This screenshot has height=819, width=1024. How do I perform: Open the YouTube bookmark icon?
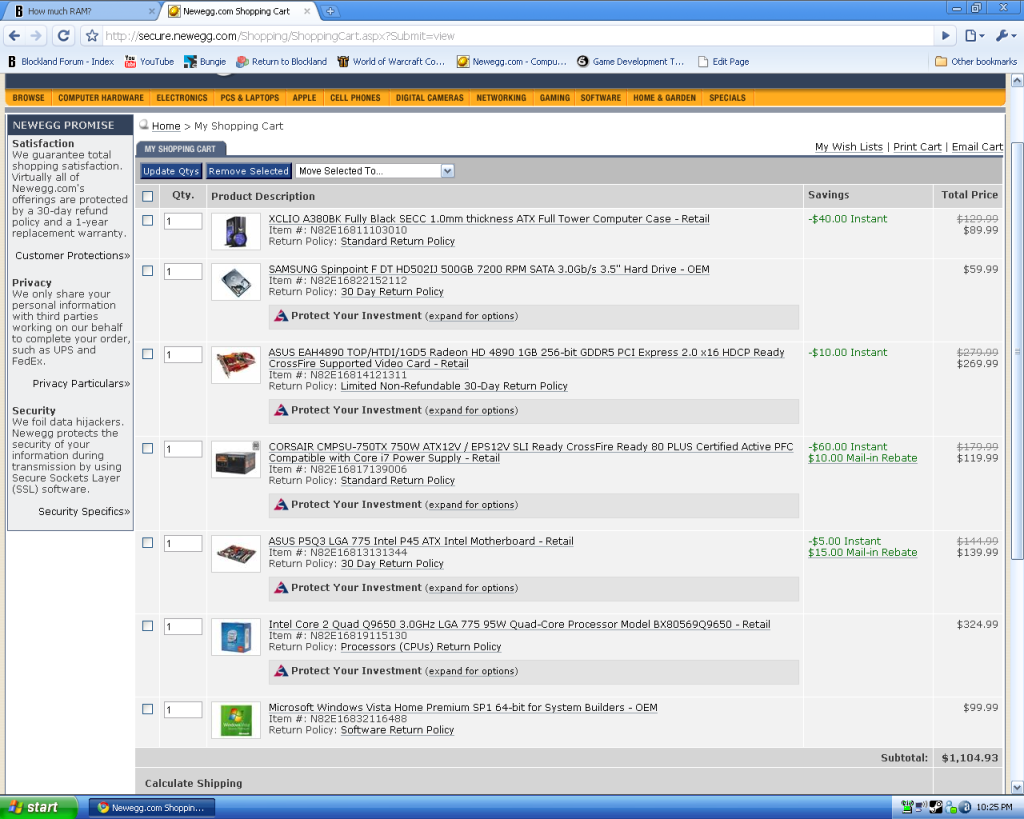(x=131, y=61)
